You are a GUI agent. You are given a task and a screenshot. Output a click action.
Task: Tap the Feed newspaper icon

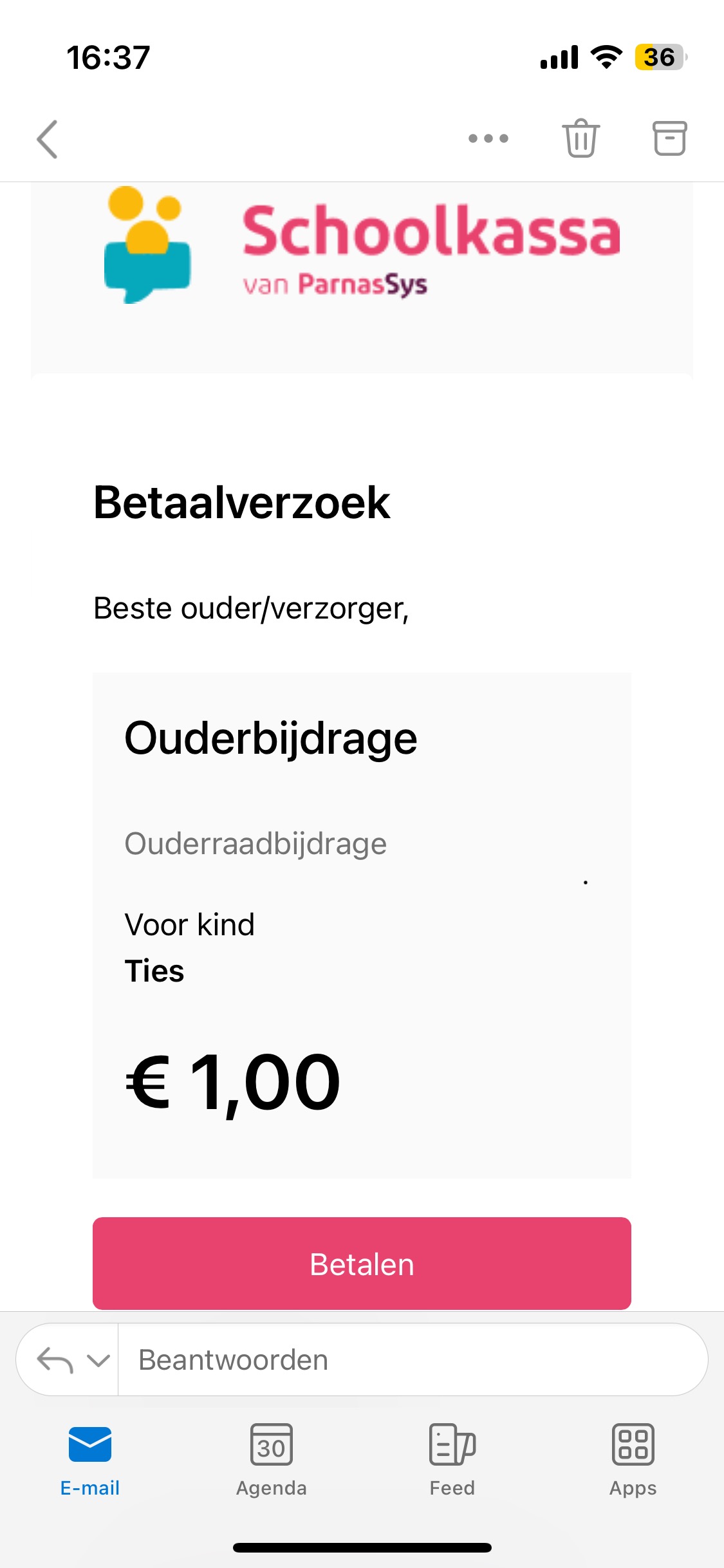[452, 1444]
